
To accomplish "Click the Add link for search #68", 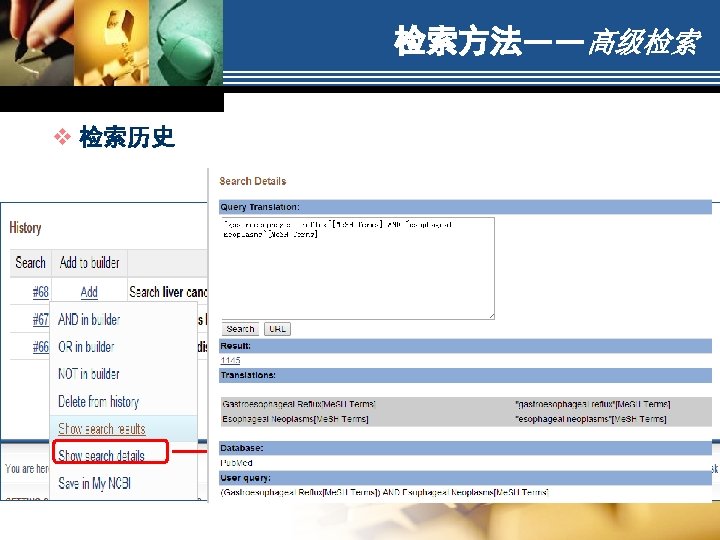I will click(89, 292).
